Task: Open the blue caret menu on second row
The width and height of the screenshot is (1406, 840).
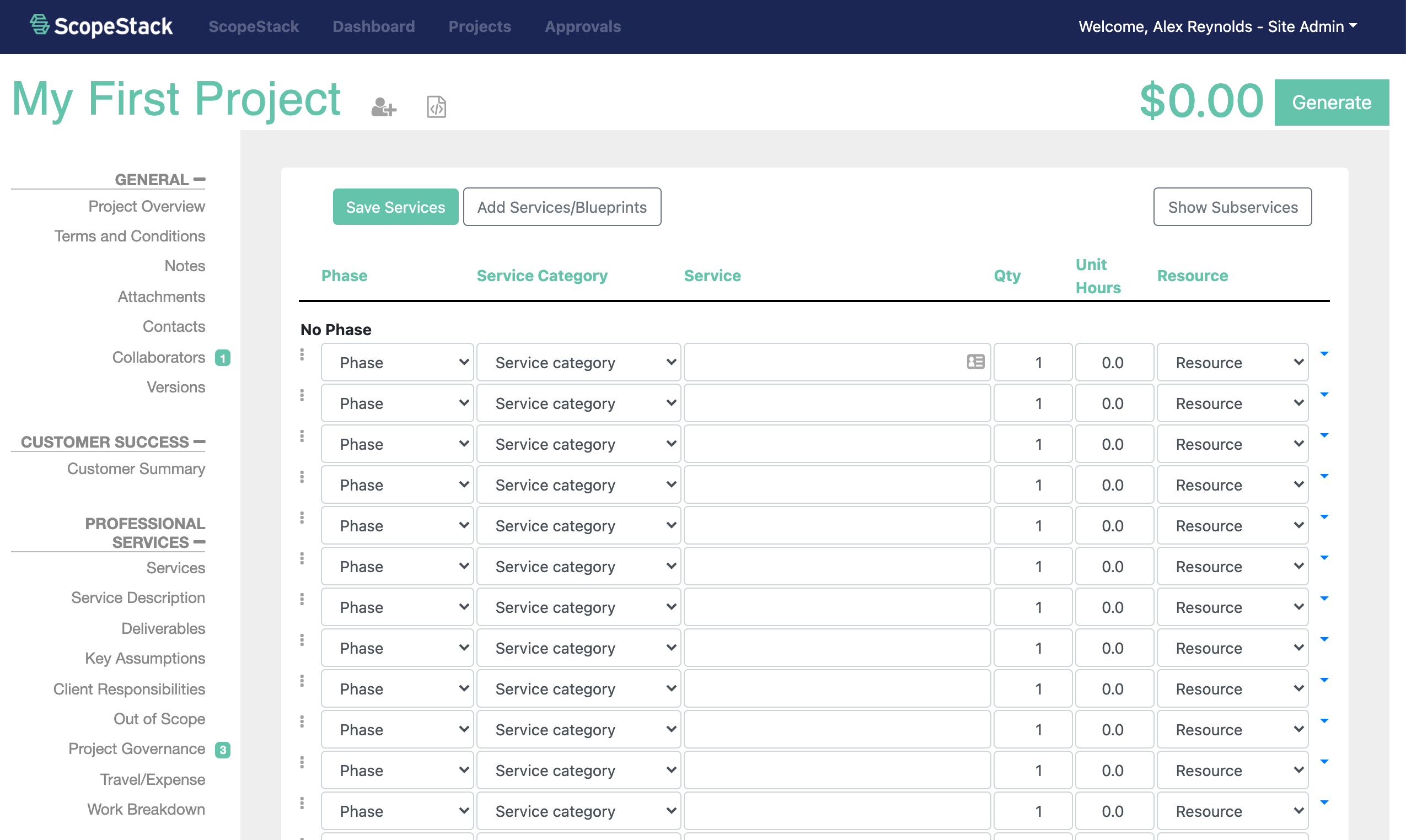Action: pyautogui.click(x=1324, y=395)
